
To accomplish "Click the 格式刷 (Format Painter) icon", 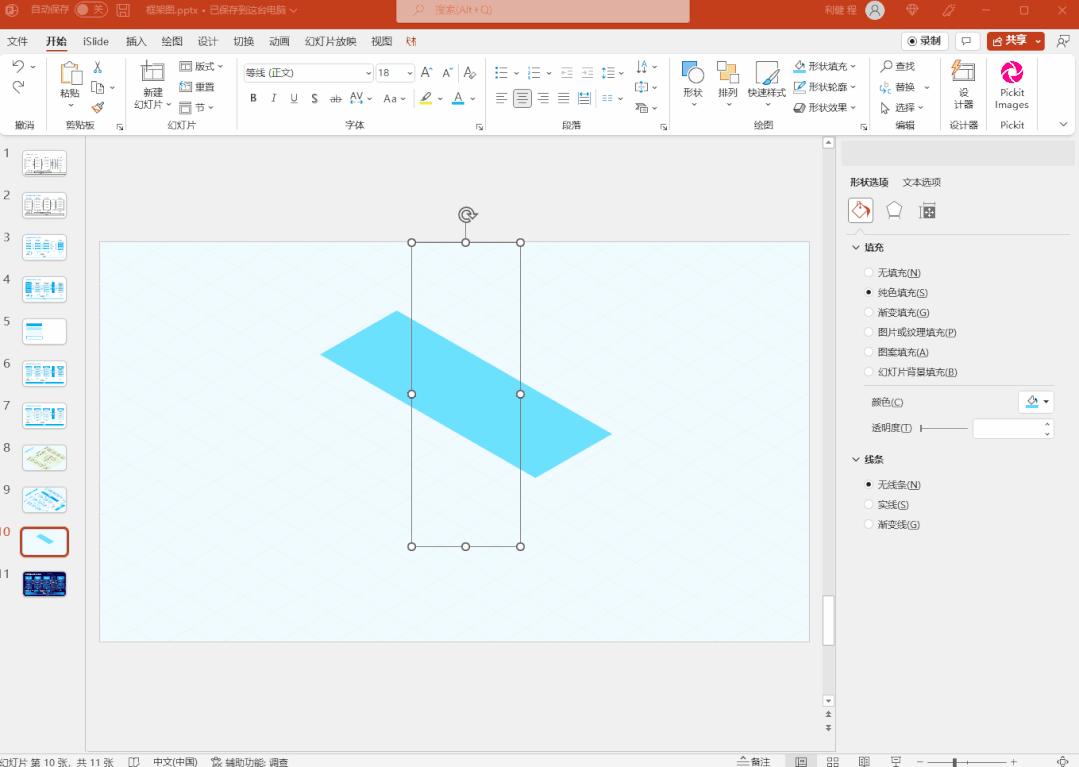I will [x=97, y=106].
